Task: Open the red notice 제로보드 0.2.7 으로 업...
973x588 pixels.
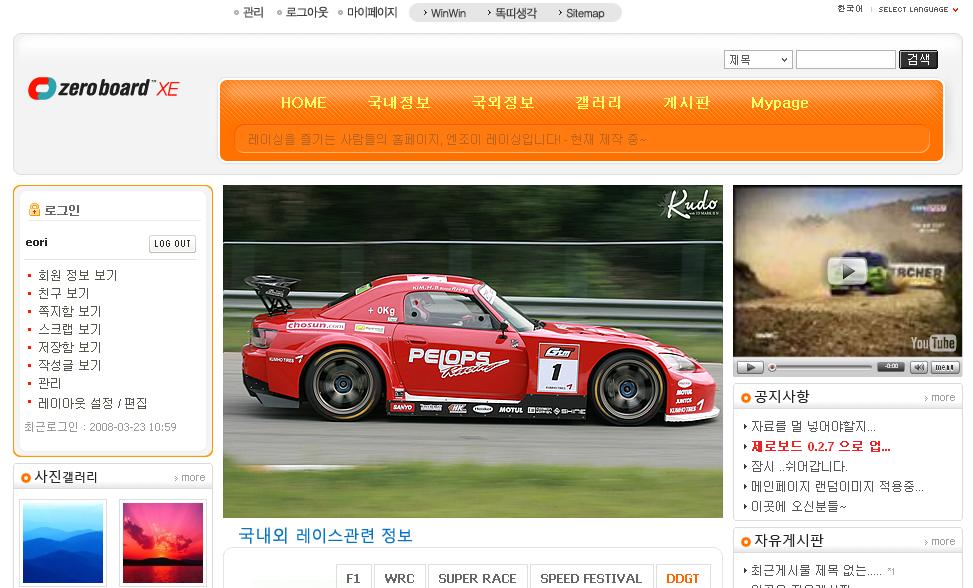Action: tap(821, 446)
